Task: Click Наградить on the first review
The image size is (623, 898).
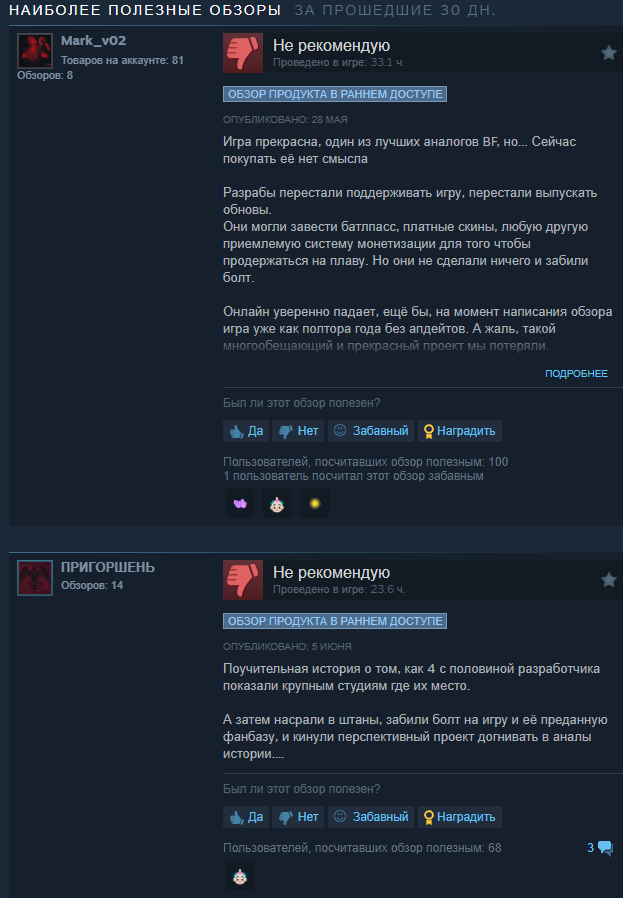Action: (x=460, y=431)
